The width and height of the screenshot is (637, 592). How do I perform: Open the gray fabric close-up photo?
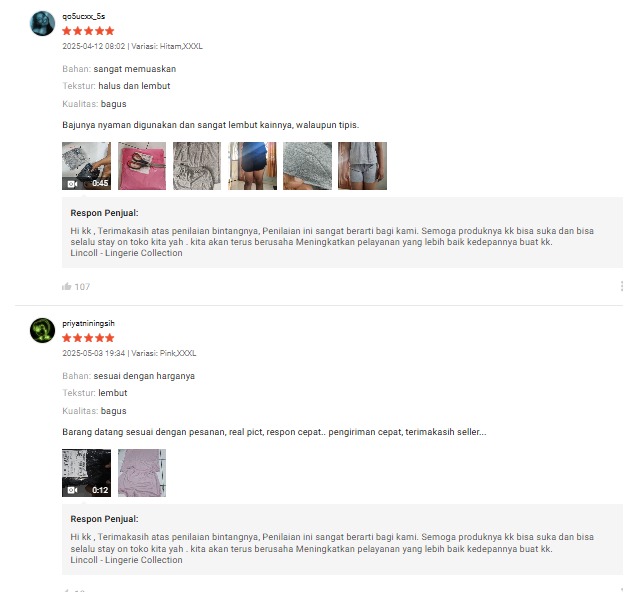pyautogui.click(x=307, y=166)
